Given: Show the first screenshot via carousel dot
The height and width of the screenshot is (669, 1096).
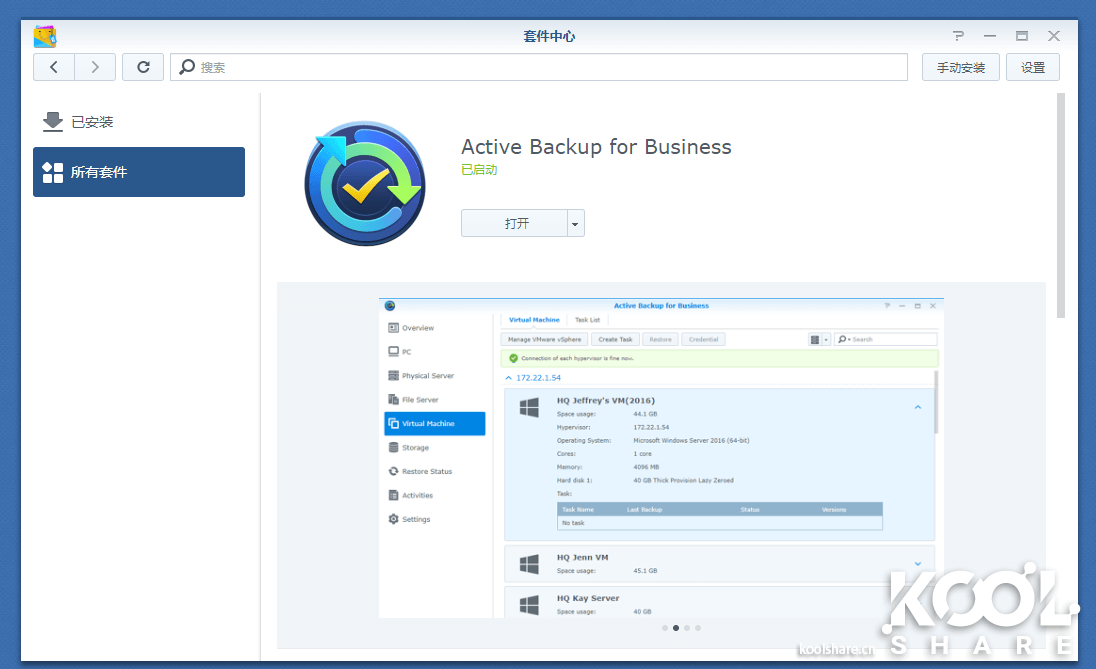Looking at the screenshot, I should point(664,628).
